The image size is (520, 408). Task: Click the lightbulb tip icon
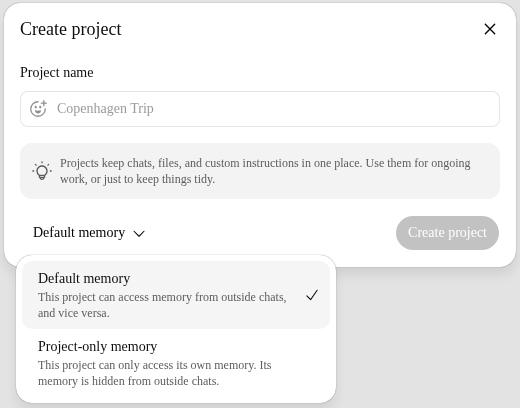pos(42,171)
